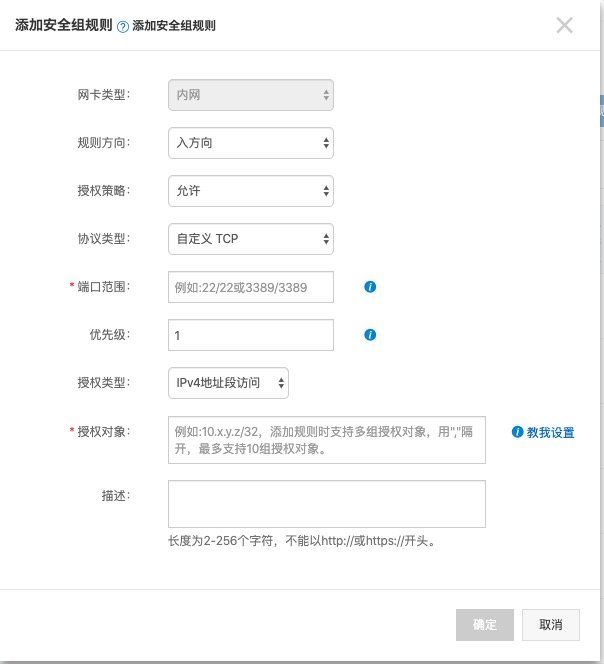Click the 端口范围 input field
604x664 pixels.
251,287
